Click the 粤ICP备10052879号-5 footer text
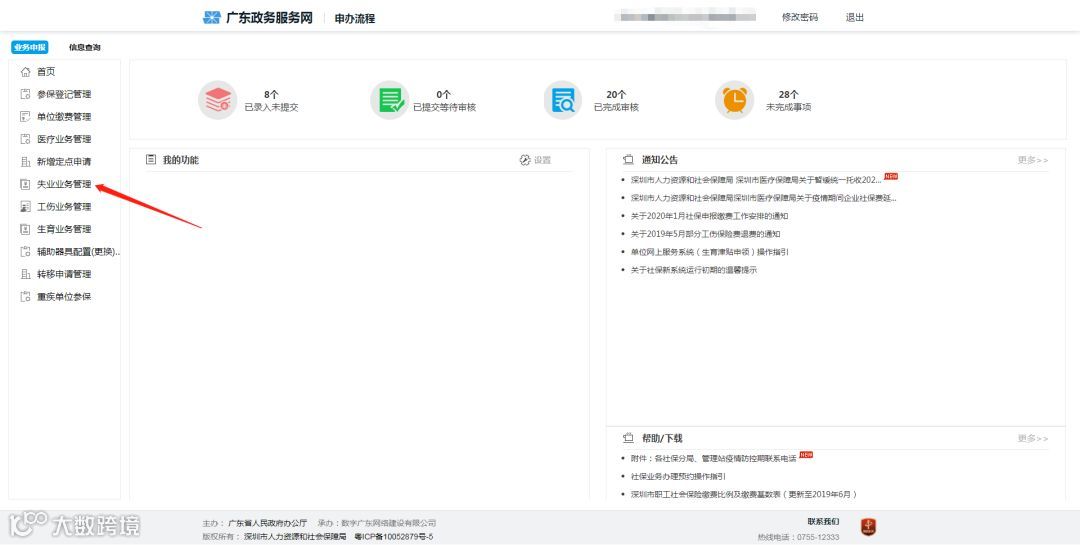 pos(393,537)
